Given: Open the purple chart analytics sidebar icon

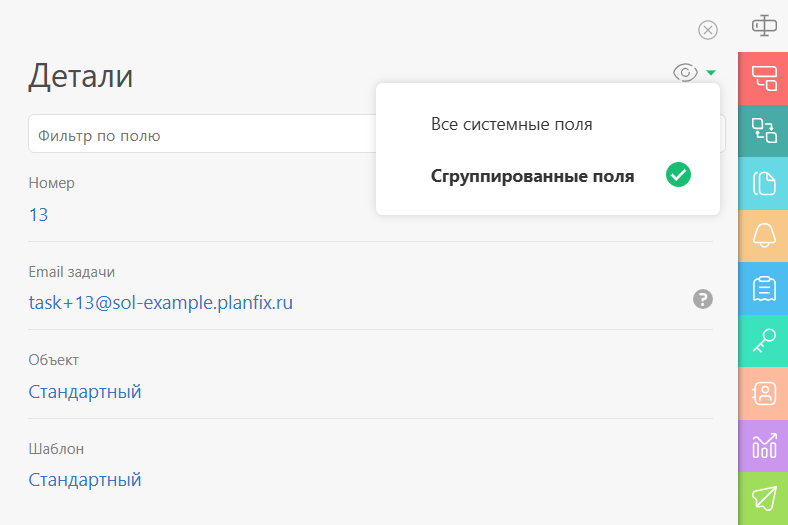Looking at the screenshot, I should click(x=763, y=446).
